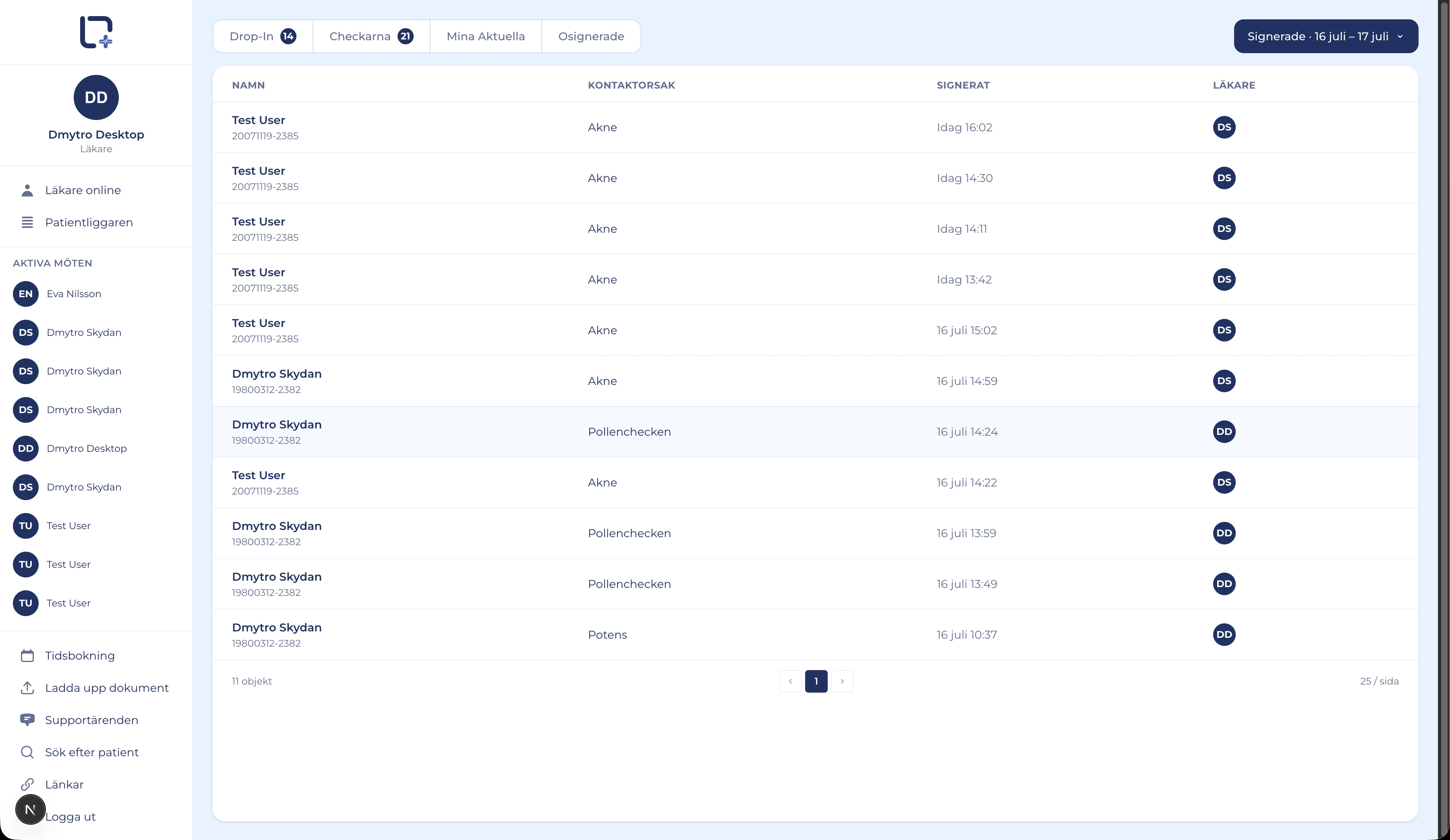Click the DS doctor avatar on the Idag 14:30 row
The image size is (1450, 840).
(1224, 178)
